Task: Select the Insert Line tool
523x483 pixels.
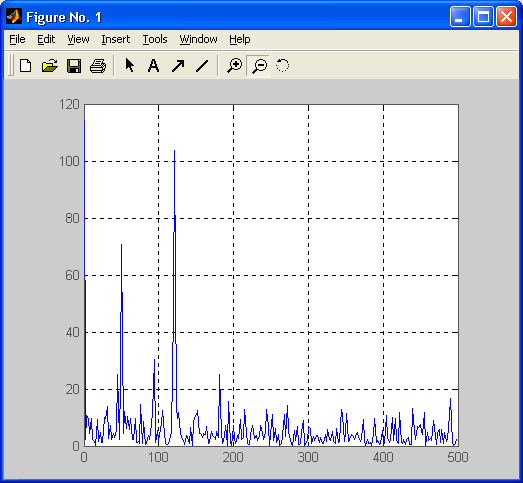Action: point(202,66)
